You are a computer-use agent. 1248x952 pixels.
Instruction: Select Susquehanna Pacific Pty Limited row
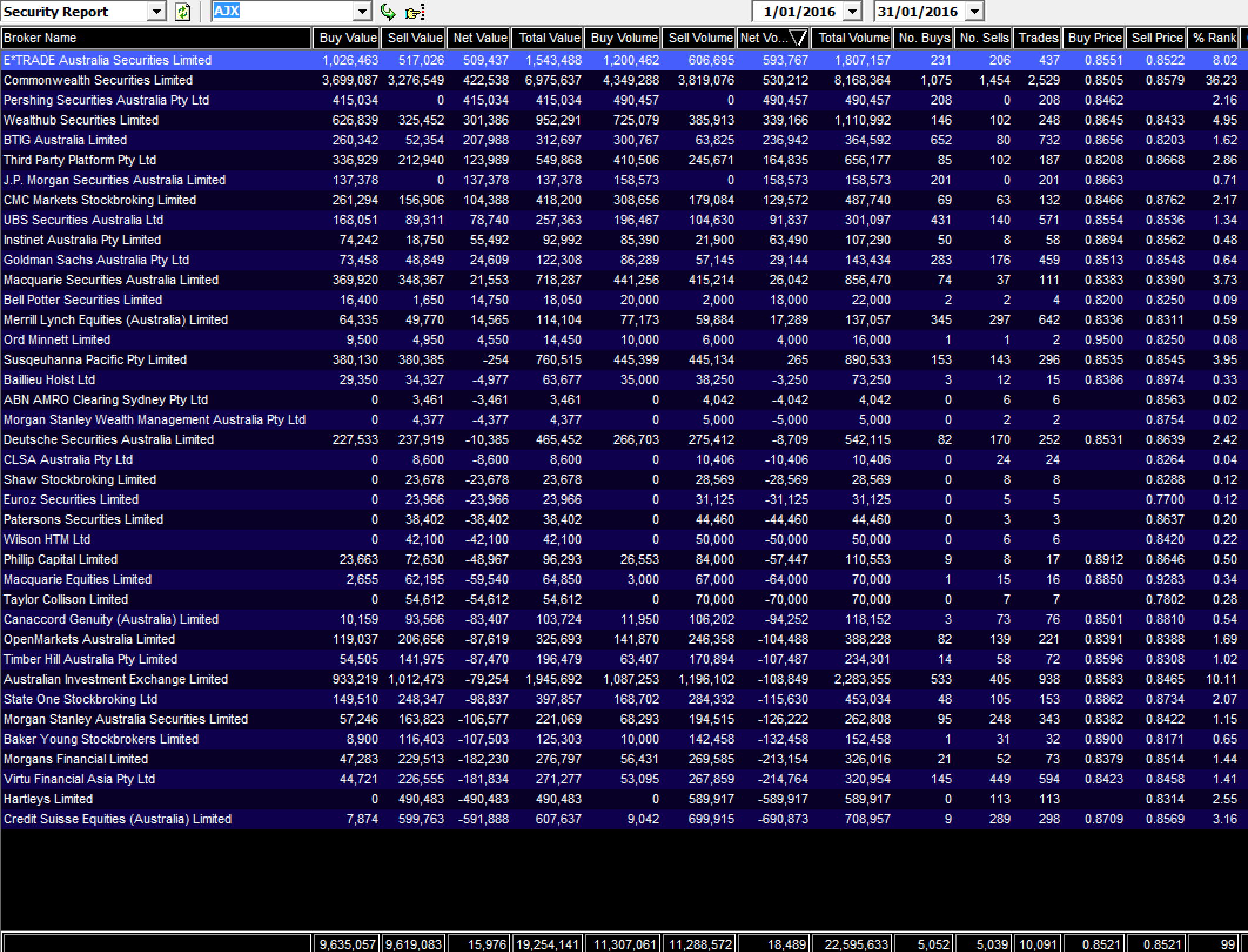click(624, 359)
